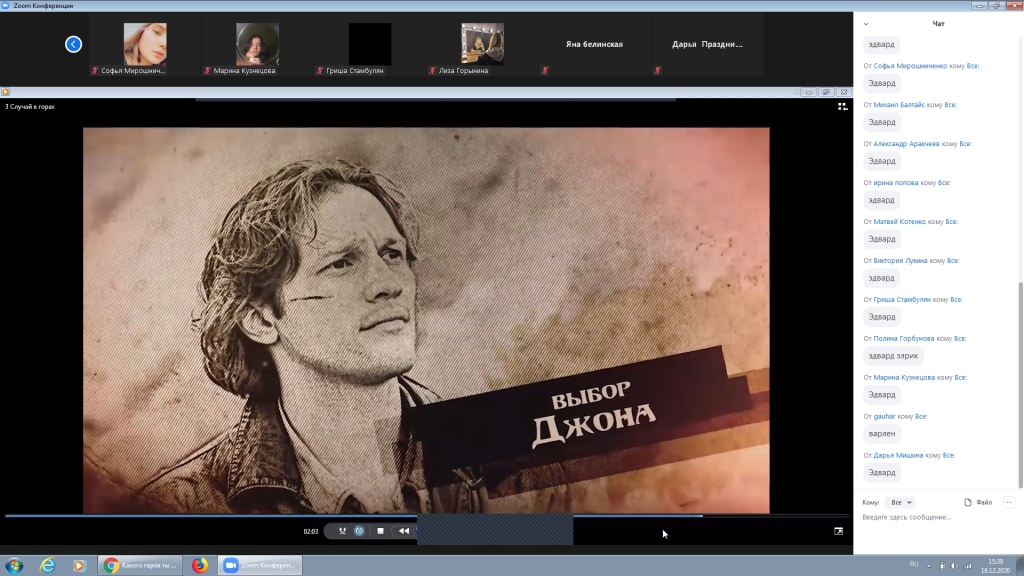Viewport: 1024px width, 576px height.
Task: Open the Windows Start menu
Action: tap(14, 566)
